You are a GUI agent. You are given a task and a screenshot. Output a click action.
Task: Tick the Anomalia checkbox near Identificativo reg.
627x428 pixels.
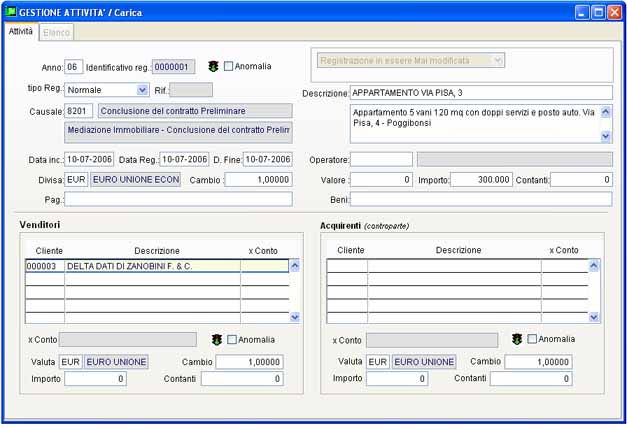click(228, 66)
